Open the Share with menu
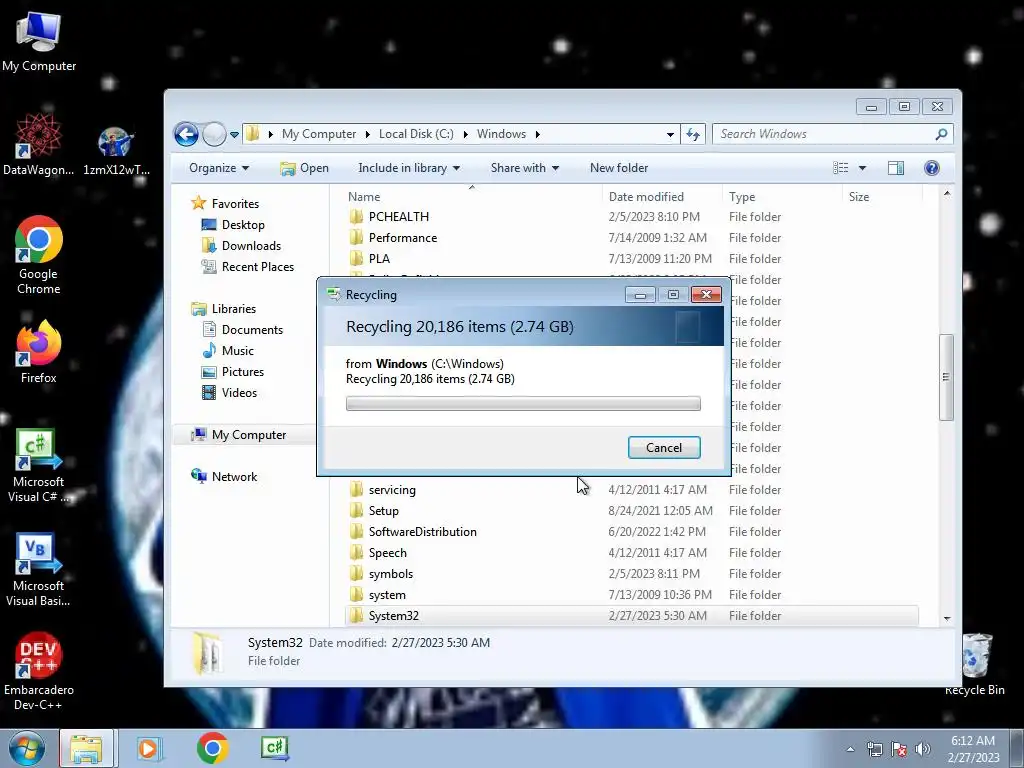 pos(524,168)
